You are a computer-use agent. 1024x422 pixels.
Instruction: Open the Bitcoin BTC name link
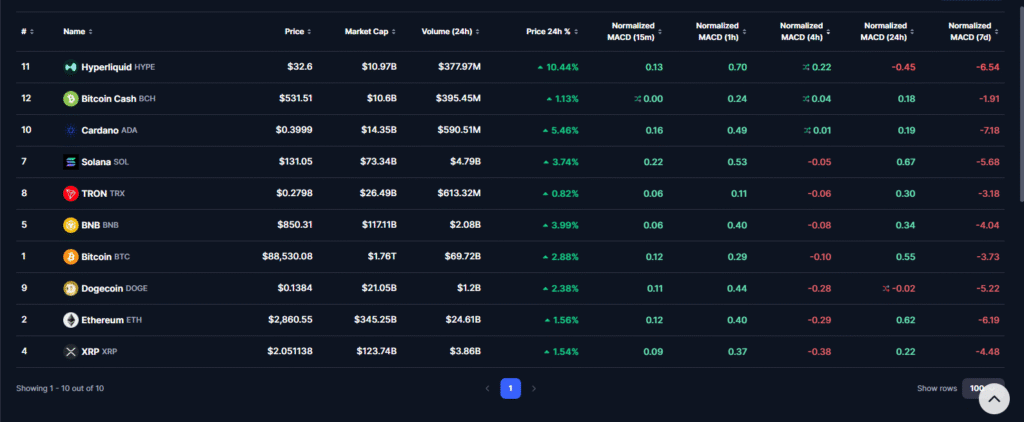pyautogui.click(x=105, y=257)
